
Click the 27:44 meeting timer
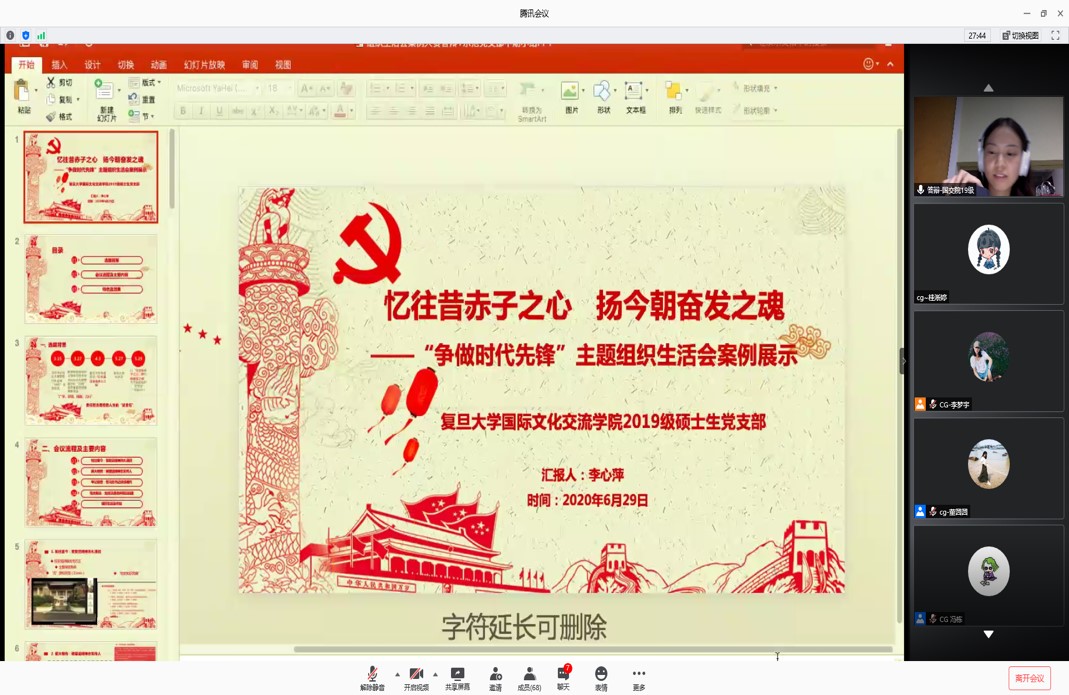tap(977, 35)
